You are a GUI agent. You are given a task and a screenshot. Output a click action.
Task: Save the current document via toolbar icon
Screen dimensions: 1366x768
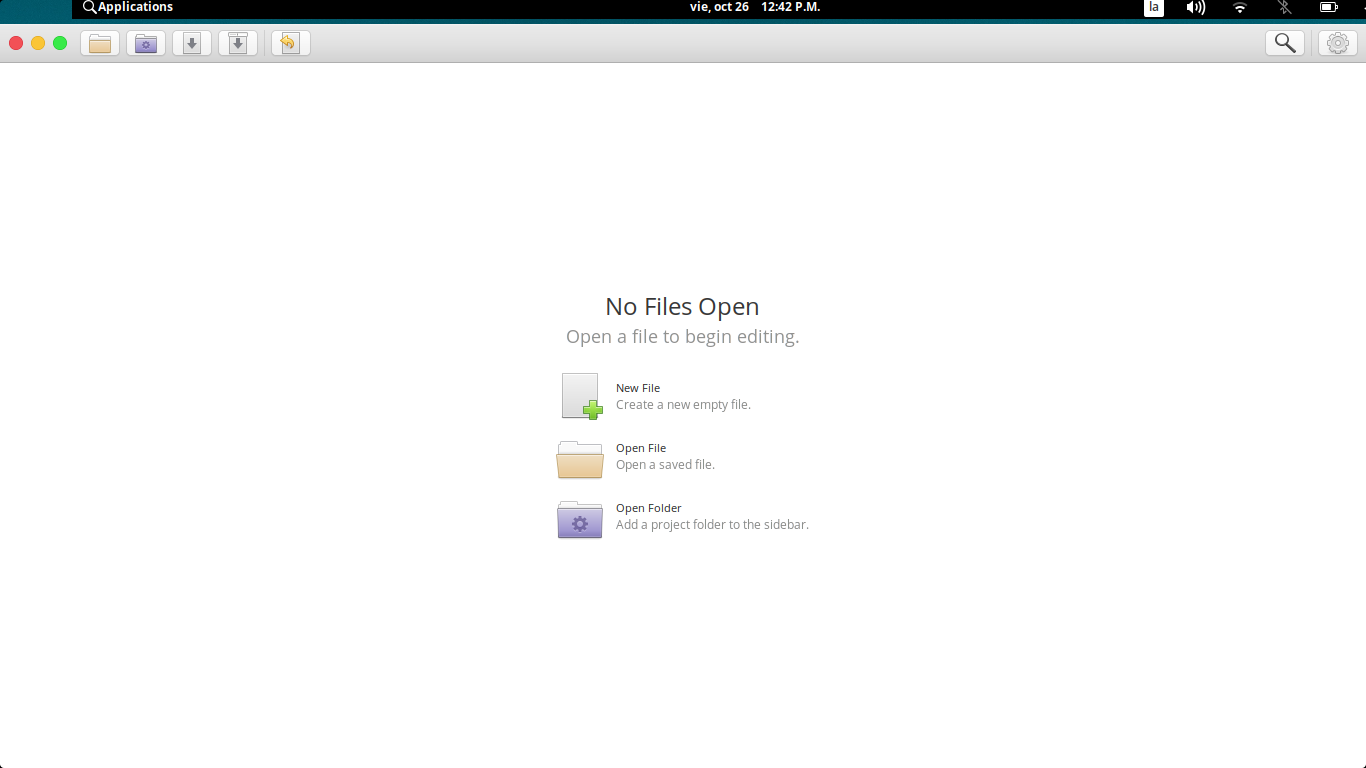191,43
